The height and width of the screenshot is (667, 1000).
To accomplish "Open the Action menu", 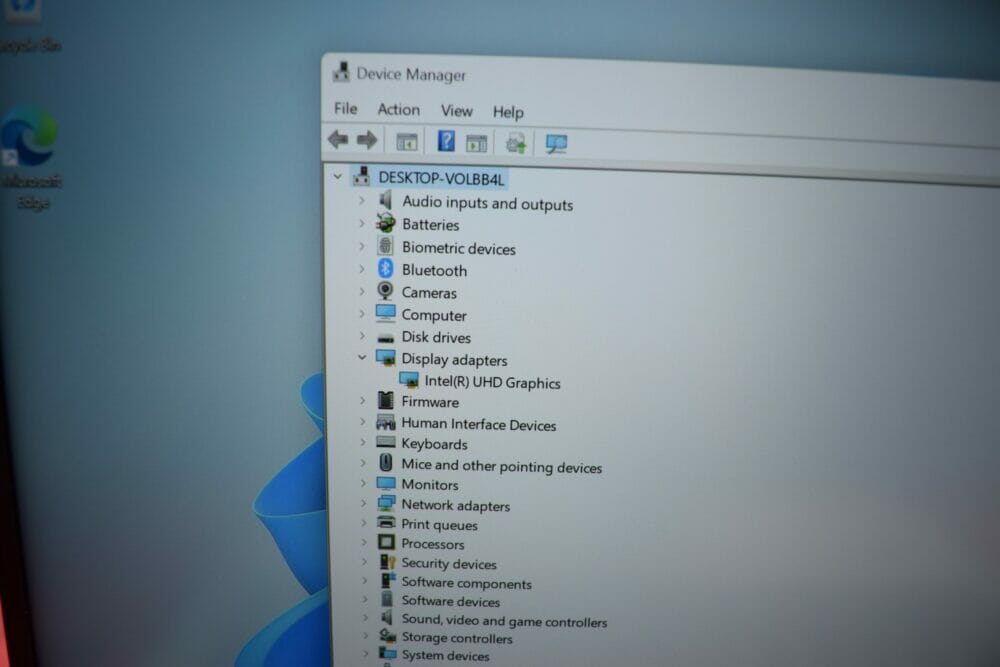I will coord(399,110).
